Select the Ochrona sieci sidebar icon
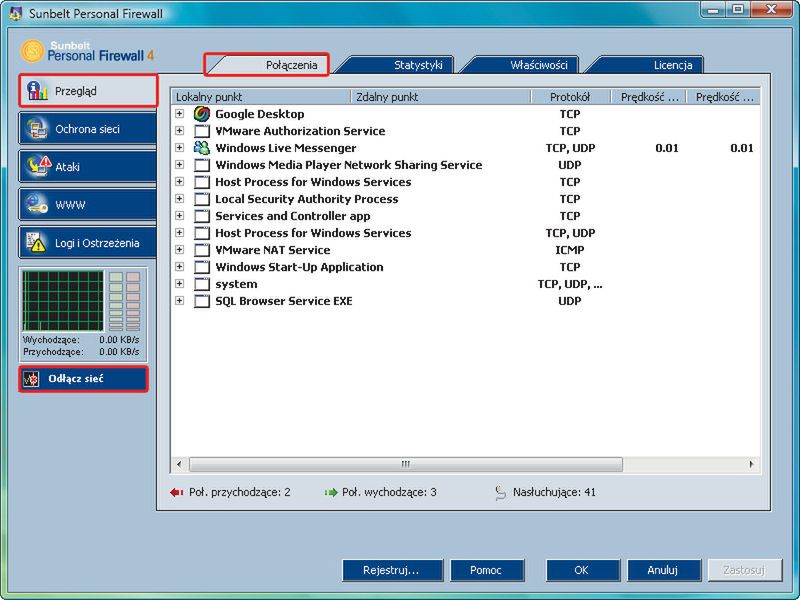This screenshot has height=600, width=800. coord(37,129)
